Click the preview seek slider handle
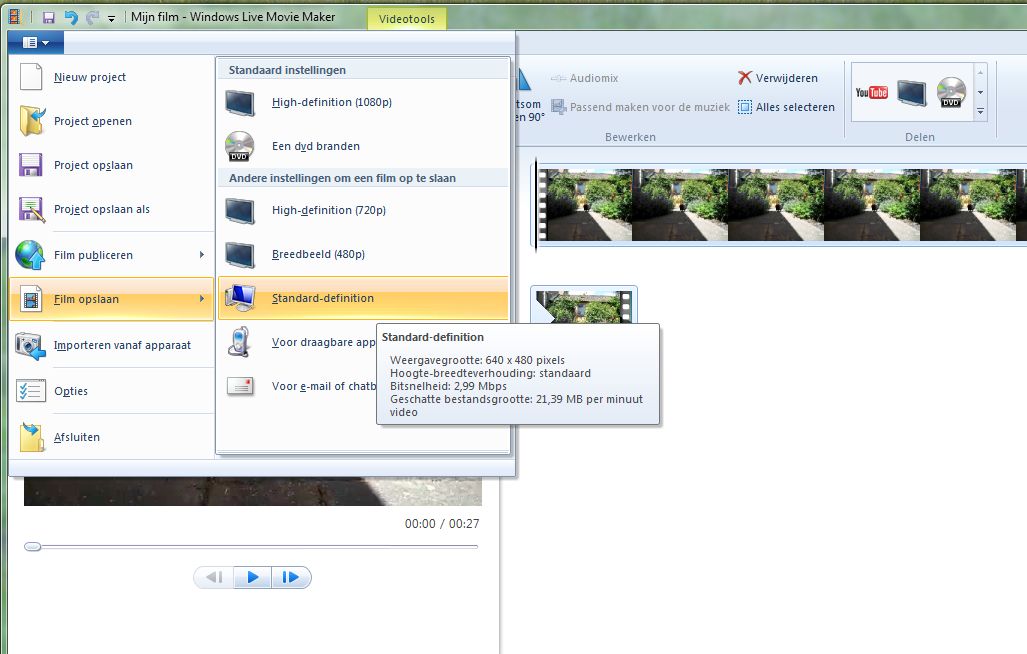 tap(33, 546)
